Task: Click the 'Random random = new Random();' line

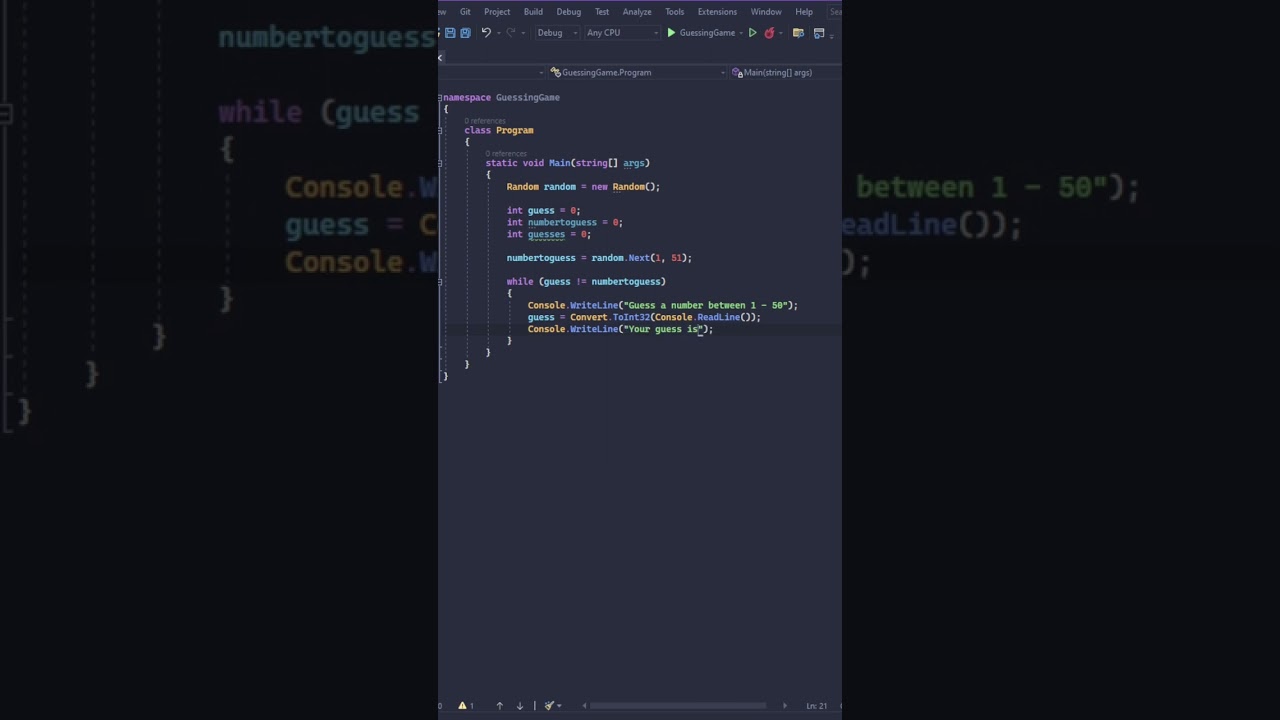Action: (x=583, y=187)
